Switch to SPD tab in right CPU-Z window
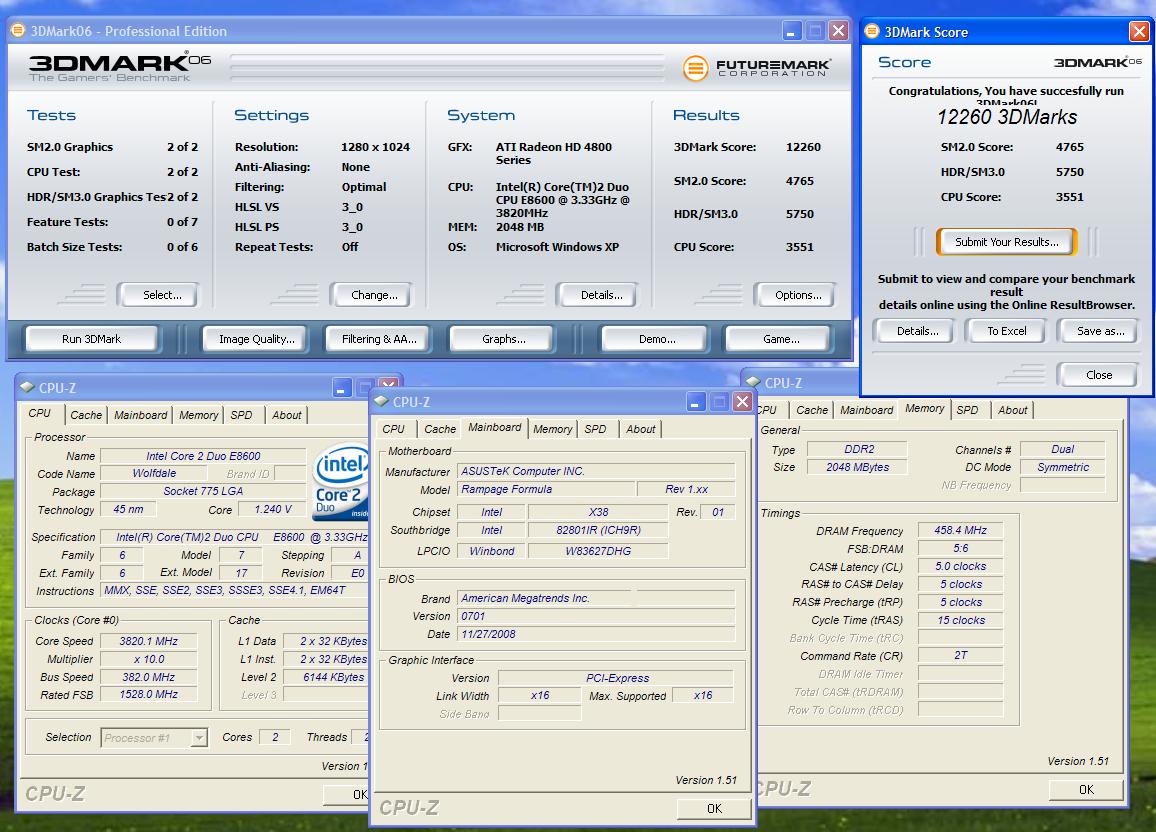The width and height of the screenshot is (1156, 832). click(x=967, y=410)
